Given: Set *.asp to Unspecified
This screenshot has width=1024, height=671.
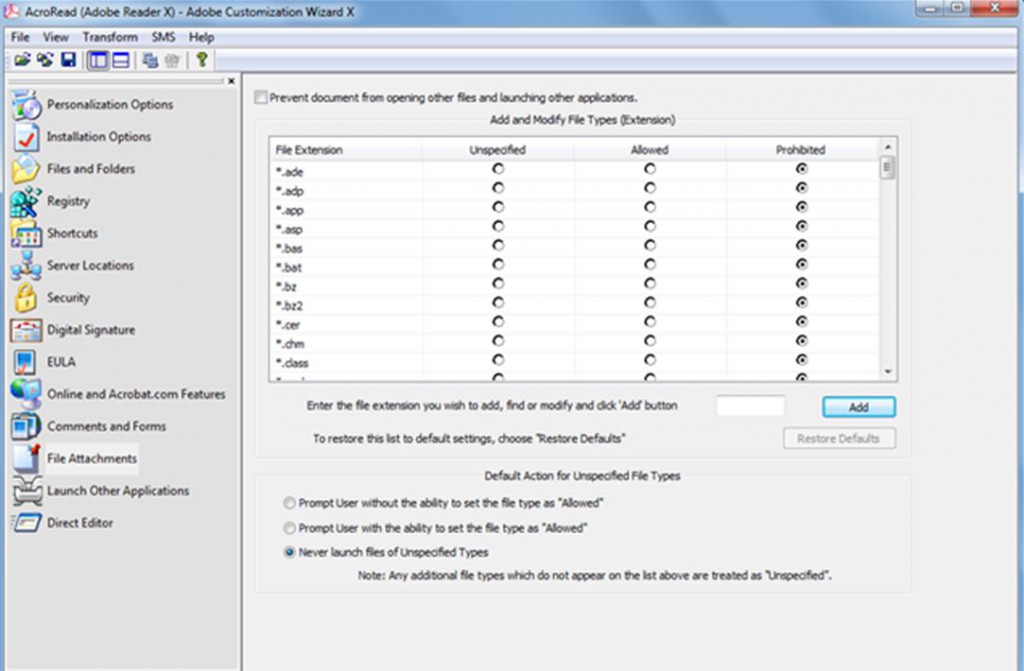Looking at the screenshot, I should tap(498, 226).
